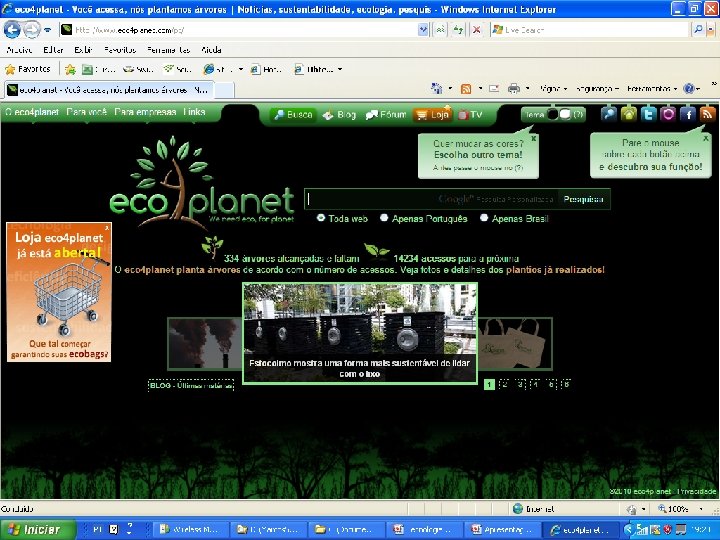Stop loading with the red X icon

pos(477,30)
